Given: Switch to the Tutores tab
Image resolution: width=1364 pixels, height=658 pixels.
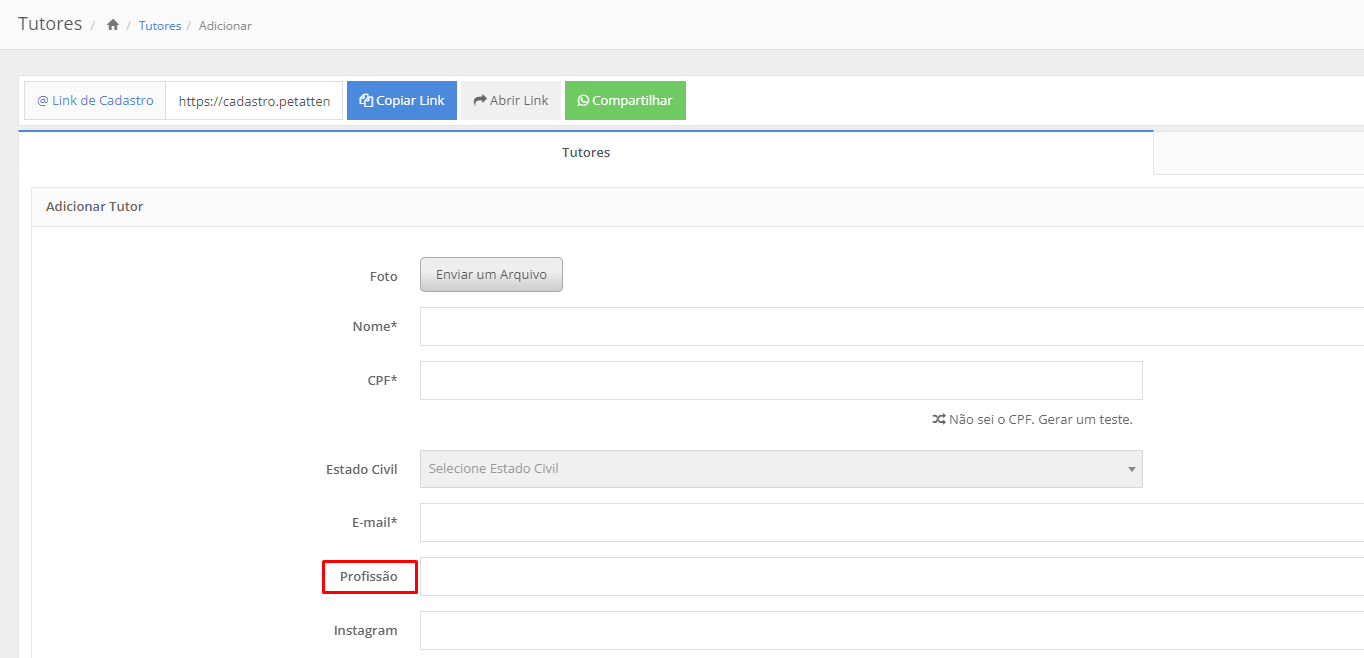Looking at the screenshot, I should 585,153.
